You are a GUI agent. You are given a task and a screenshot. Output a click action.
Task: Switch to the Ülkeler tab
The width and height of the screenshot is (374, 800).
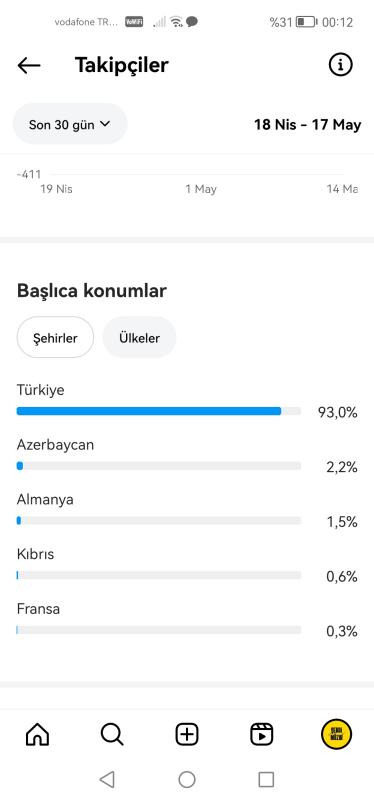click(x=139, y=337)
